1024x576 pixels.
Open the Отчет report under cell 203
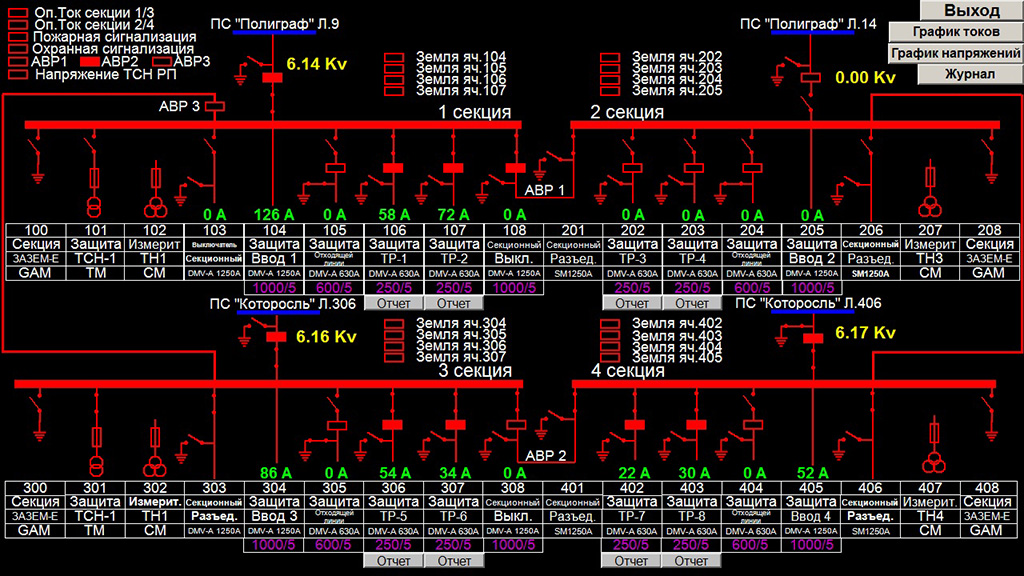pos(692,303)
